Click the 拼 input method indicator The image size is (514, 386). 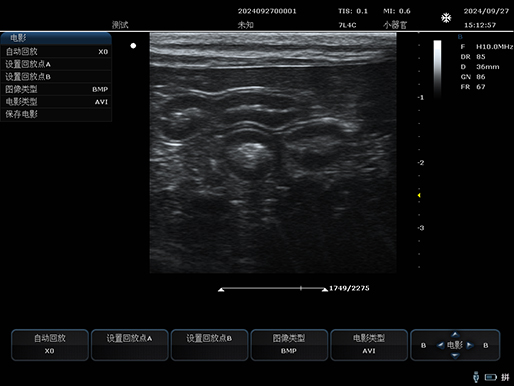pos(505,377)
